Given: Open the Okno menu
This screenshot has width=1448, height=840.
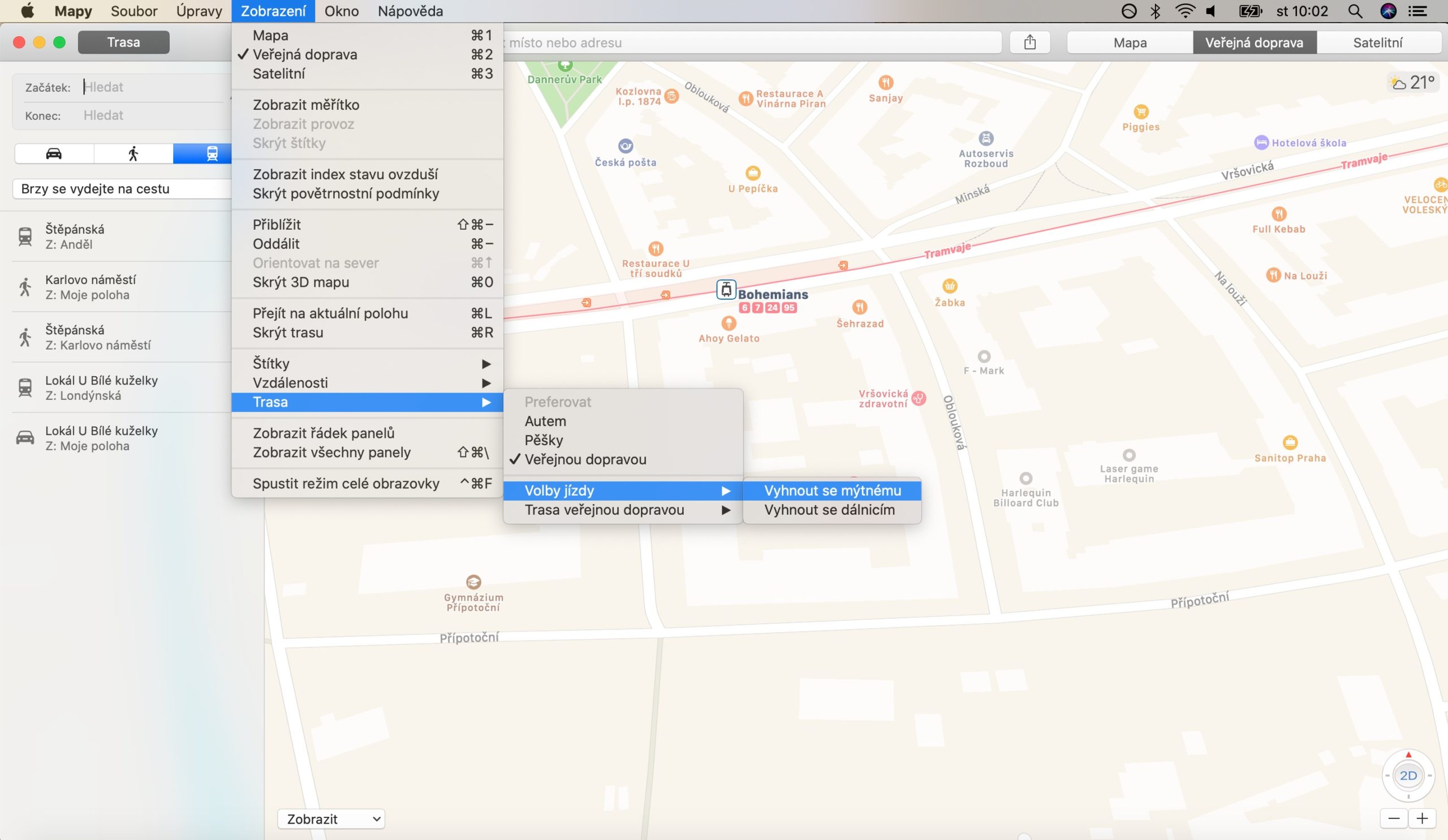Looking at the screenshot, I should pyautogui.click(x=341, y=11).
